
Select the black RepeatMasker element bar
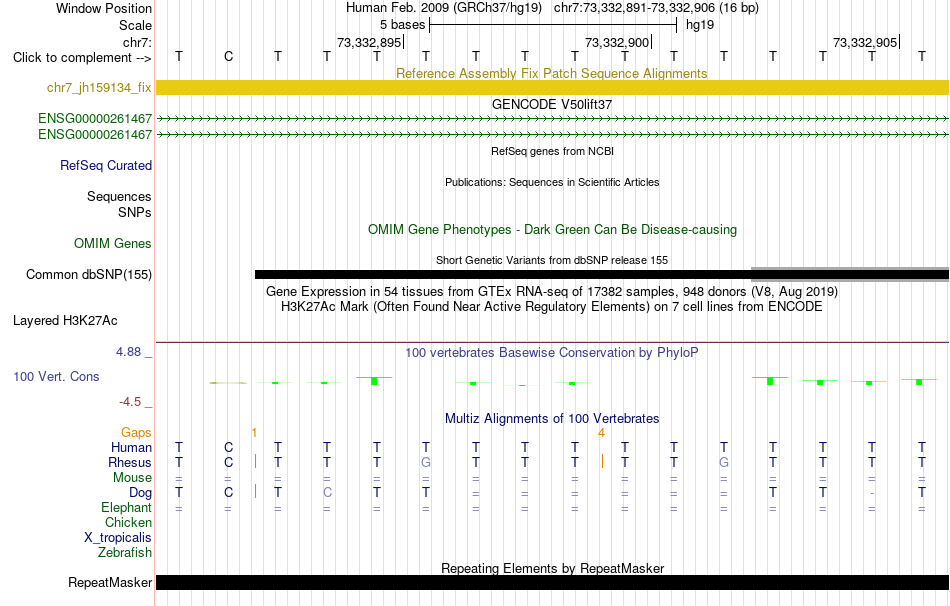click(552, 582)
